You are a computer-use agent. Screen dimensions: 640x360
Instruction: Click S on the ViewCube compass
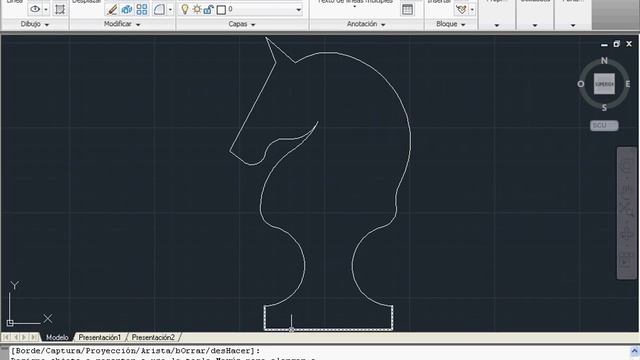pos(604,108)
